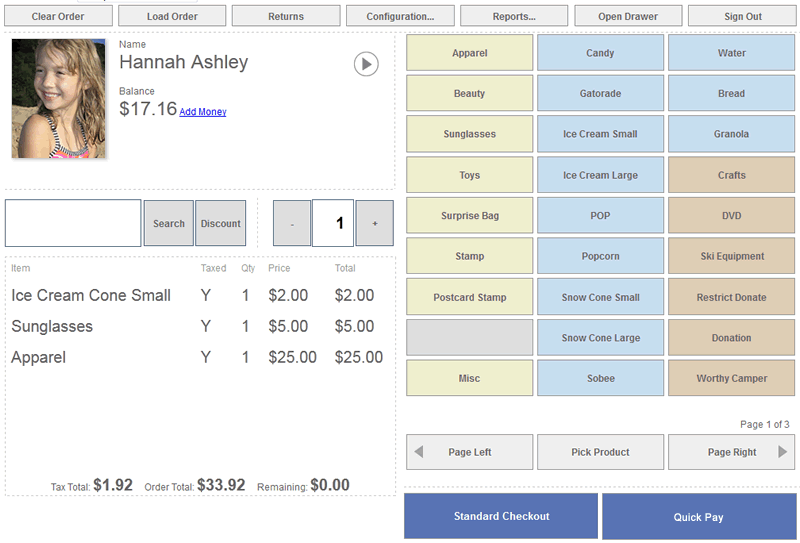Screen dimensions: 800x543
Task: Proceed with Standard Checkout
Action: point(501,516)
